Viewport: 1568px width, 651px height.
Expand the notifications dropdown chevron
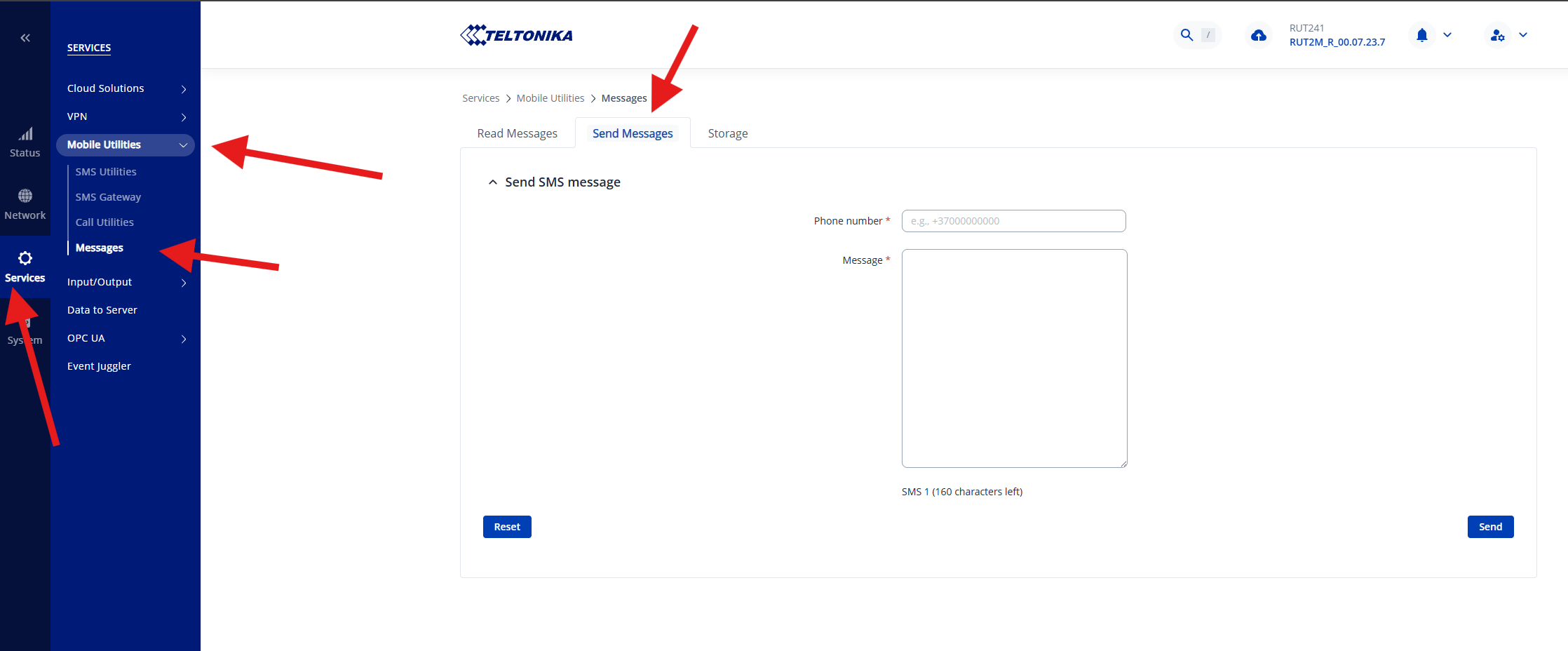pos(1447,35)
